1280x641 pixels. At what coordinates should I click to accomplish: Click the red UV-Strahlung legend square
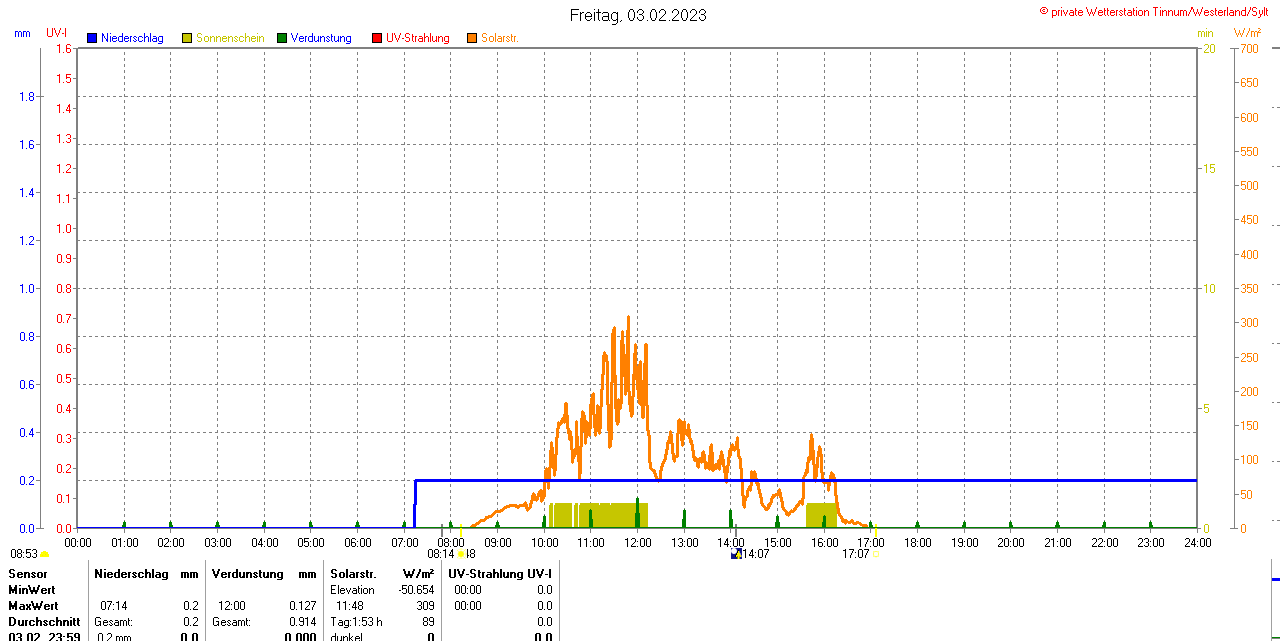point(377,38)
